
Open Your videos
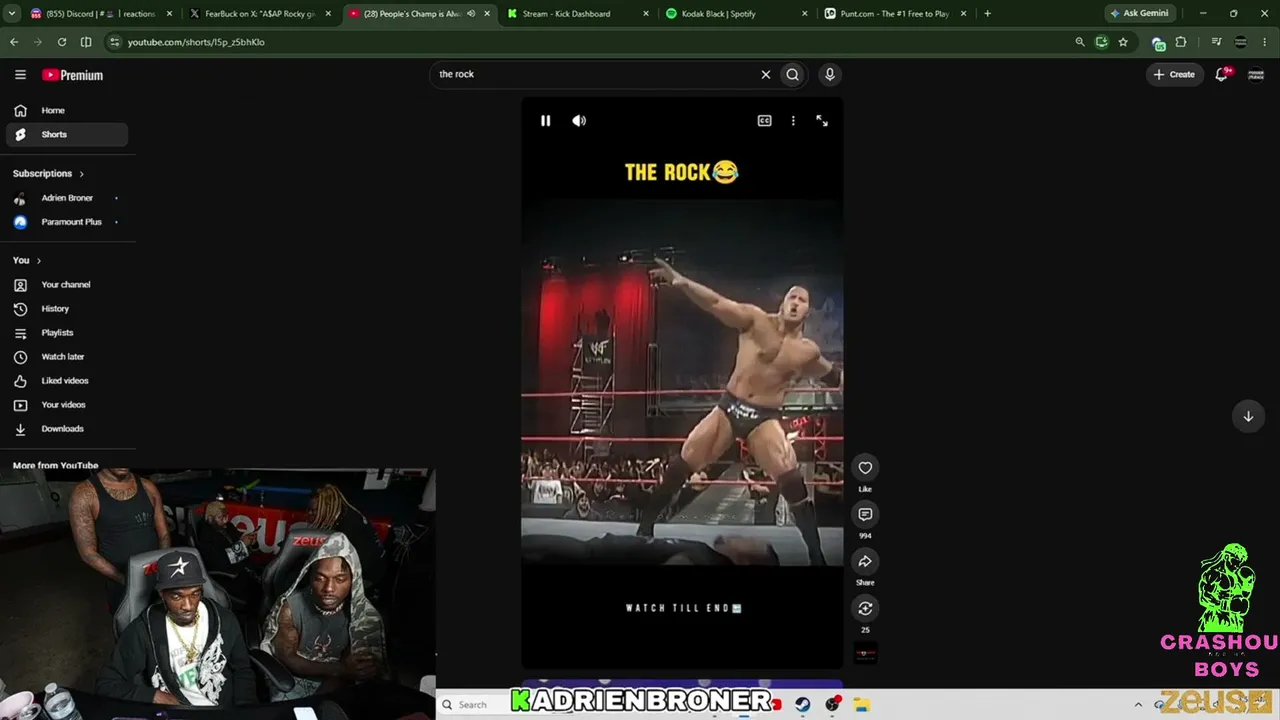tap(67, 405)
